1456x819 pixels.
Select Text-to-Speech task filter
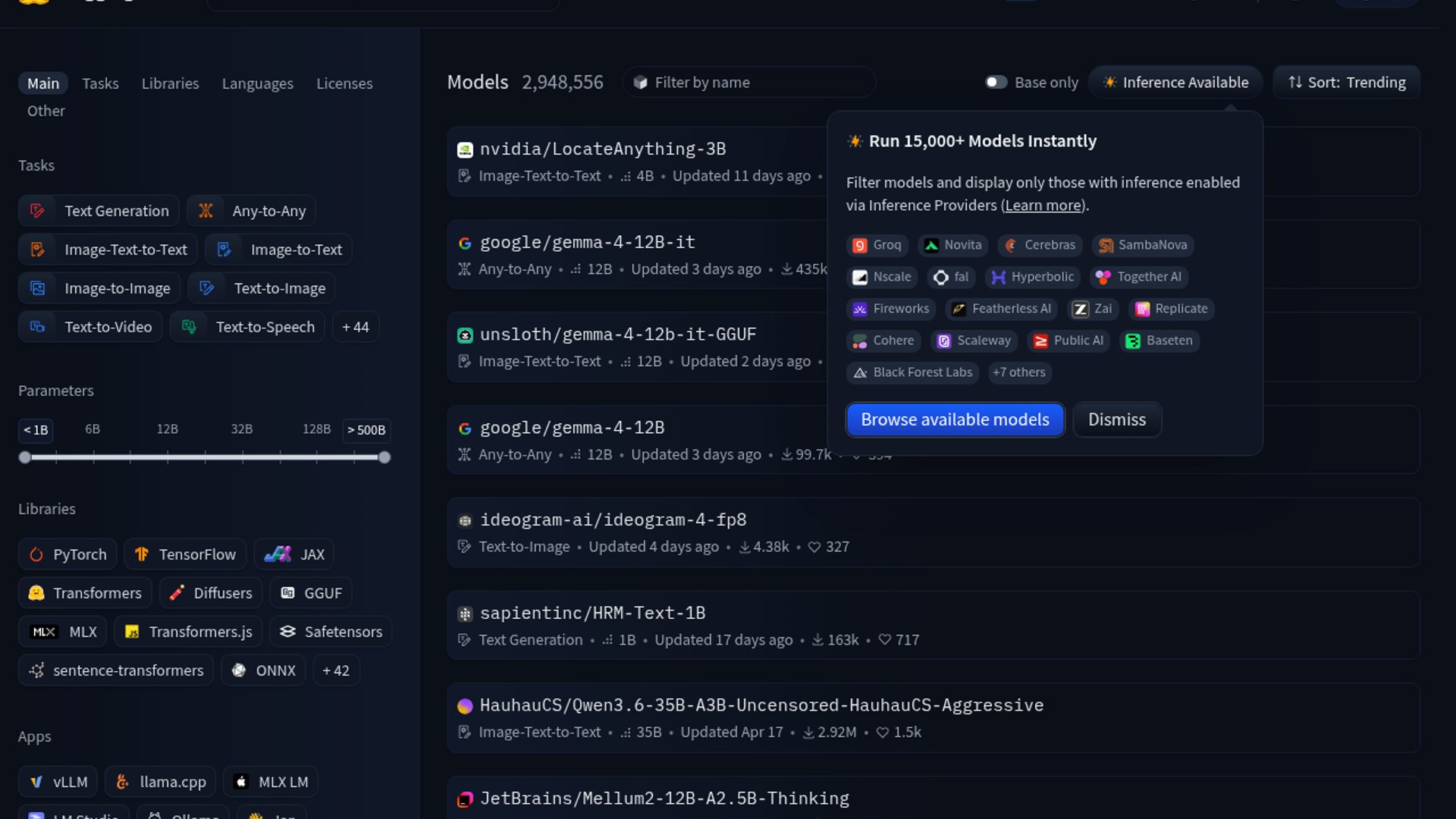(247, 327)
